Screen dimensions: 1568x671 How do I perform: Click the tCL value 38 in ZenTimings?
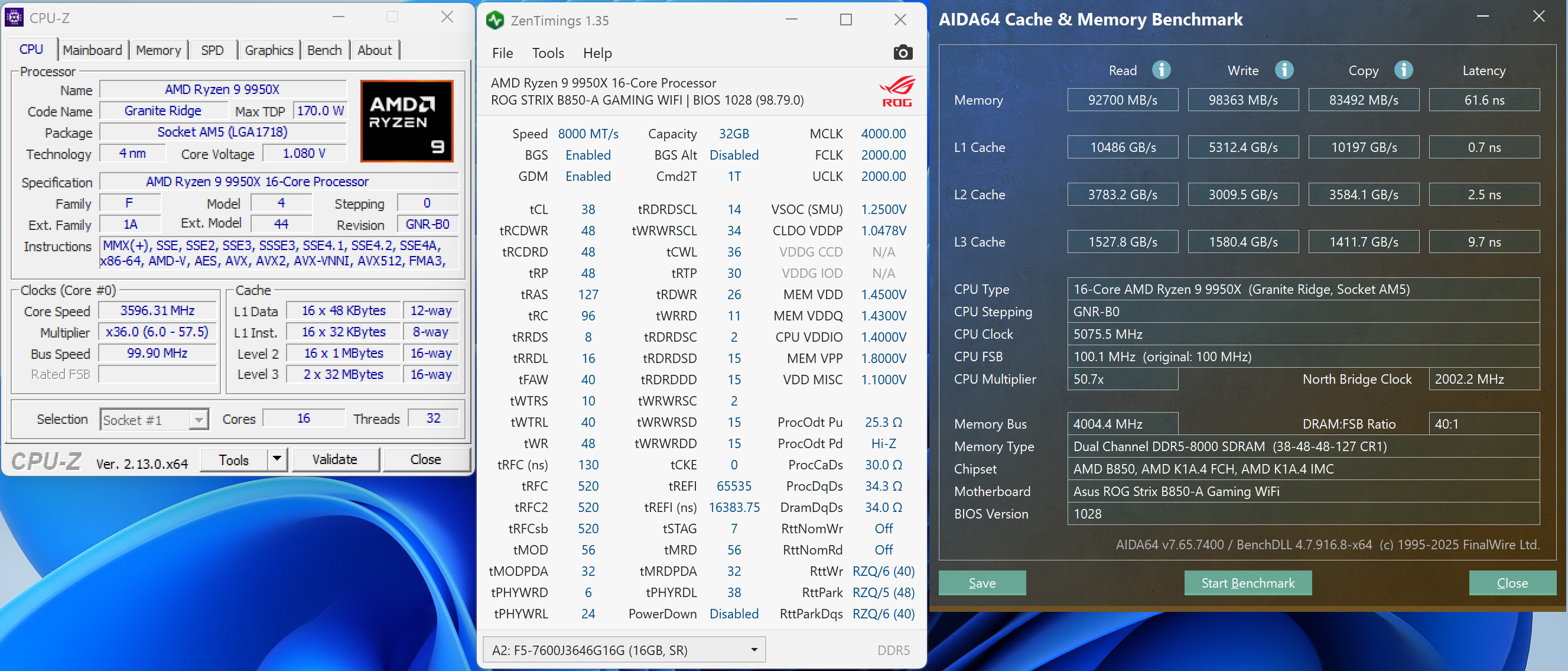point(588,209)
